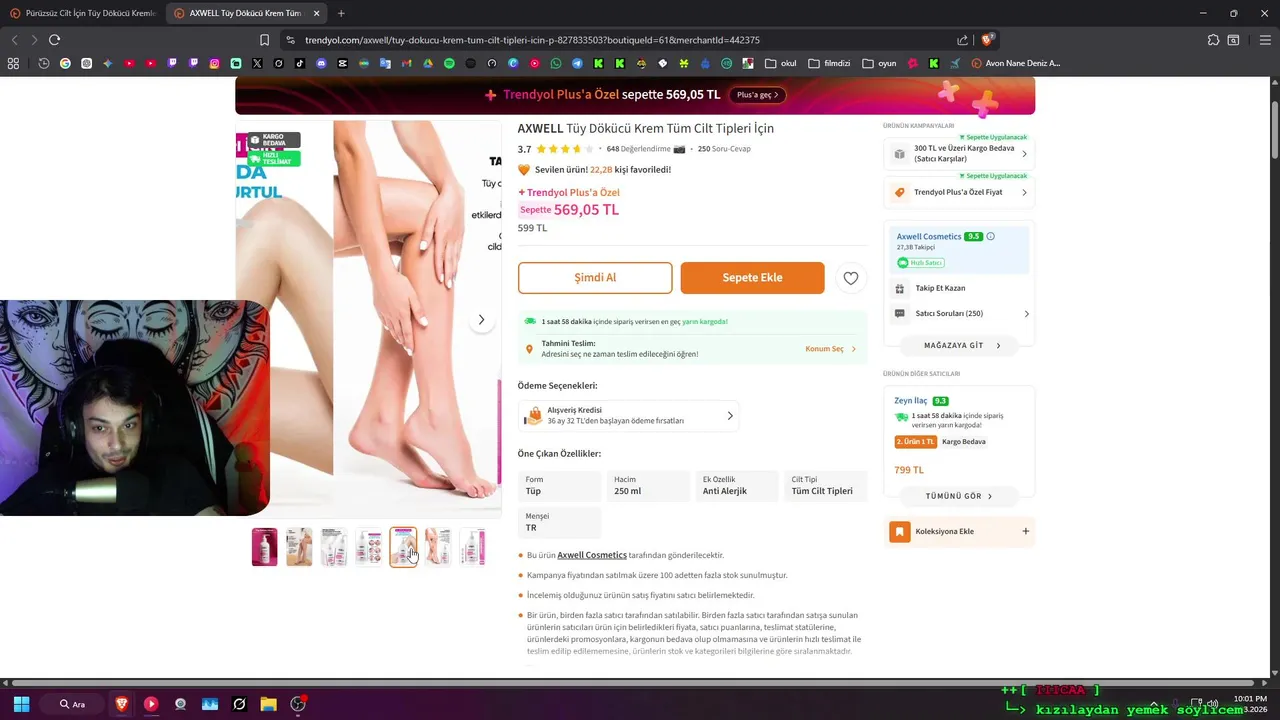Open the Discord bookmark icon
Screen dimensions: 1280x720
point(321,63)
